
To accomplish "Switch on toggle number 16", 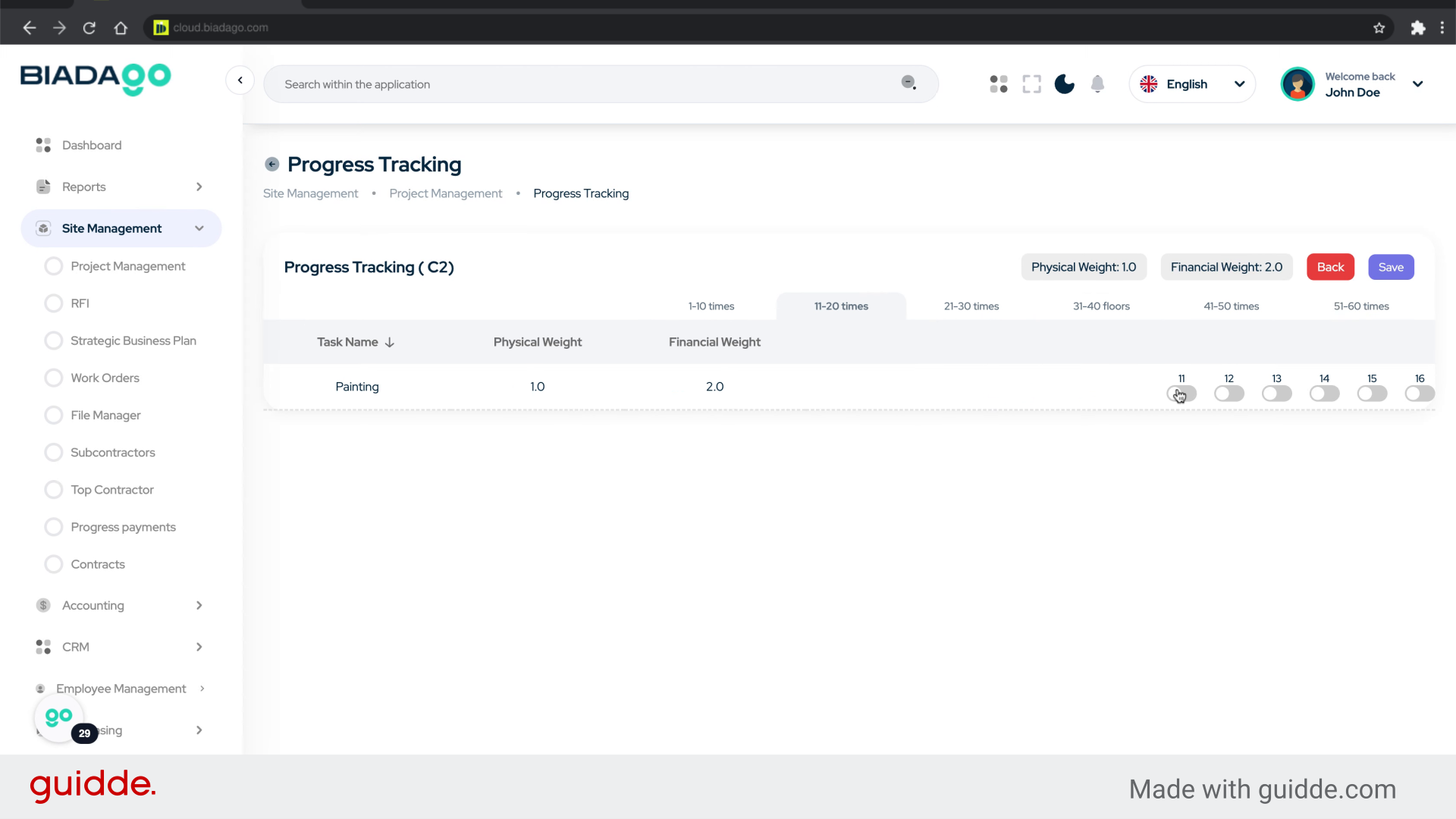I will (1419, 394).
